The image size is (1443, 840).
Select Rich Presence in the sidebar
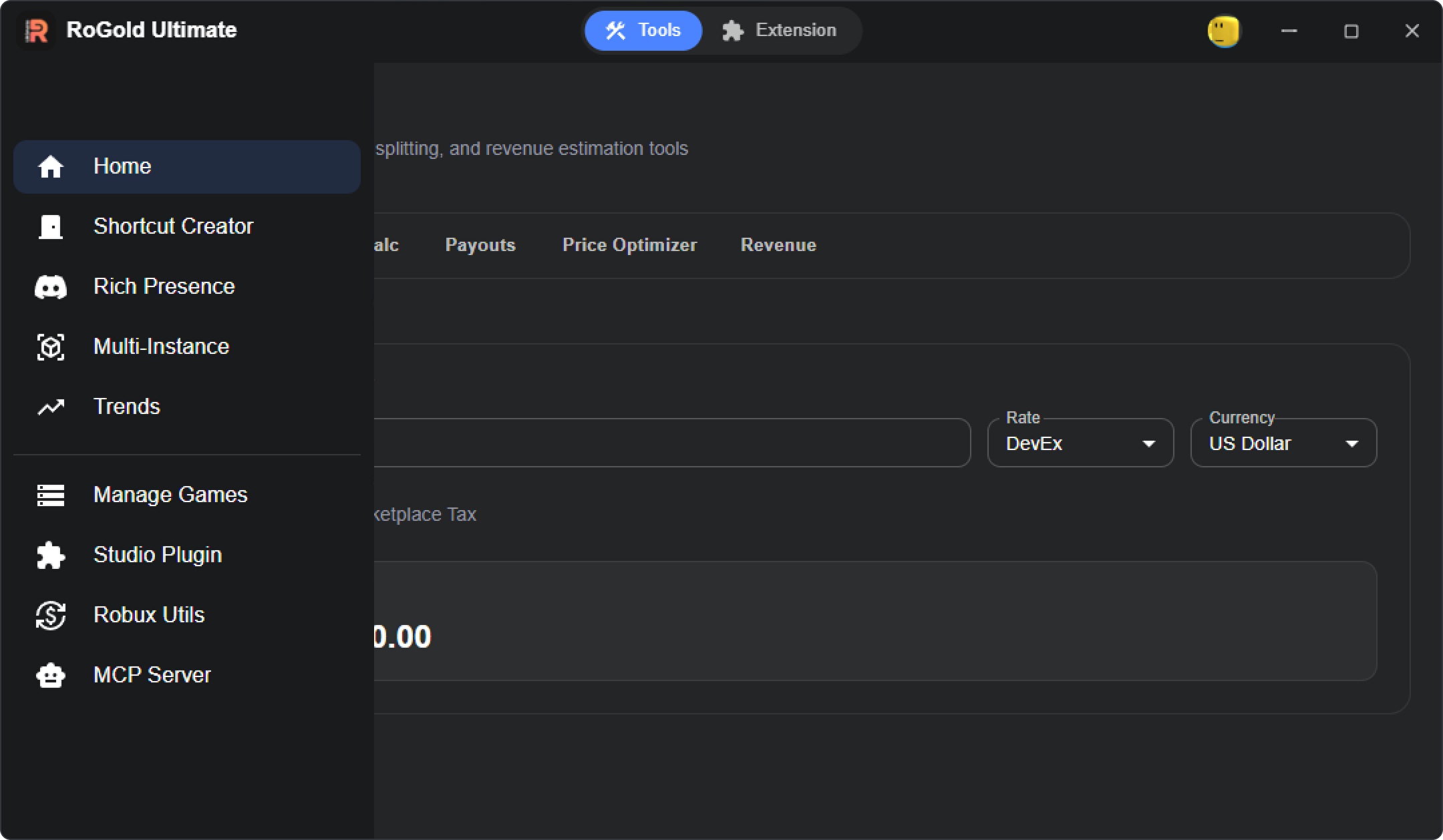(x=187, y=287)
